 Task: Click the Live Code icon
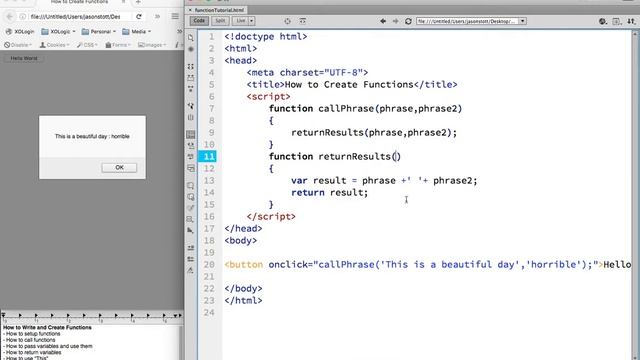[x=302, y=21]
